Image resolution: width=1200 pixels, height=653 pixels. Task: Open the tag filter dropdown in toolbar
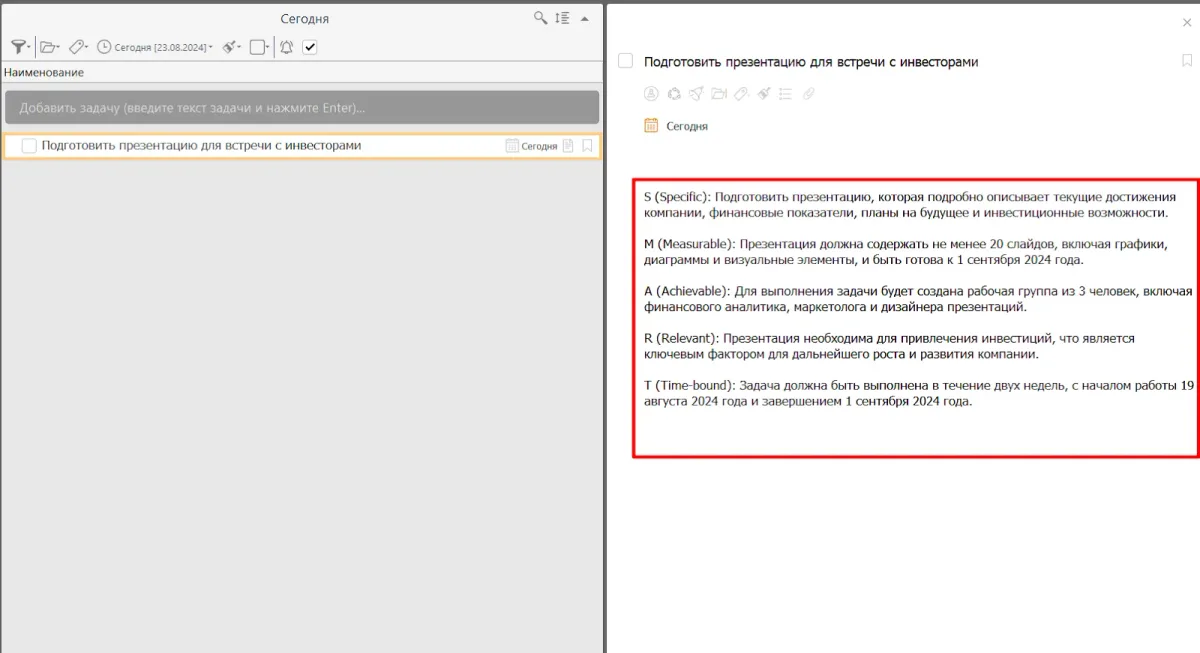pos(78,47)
